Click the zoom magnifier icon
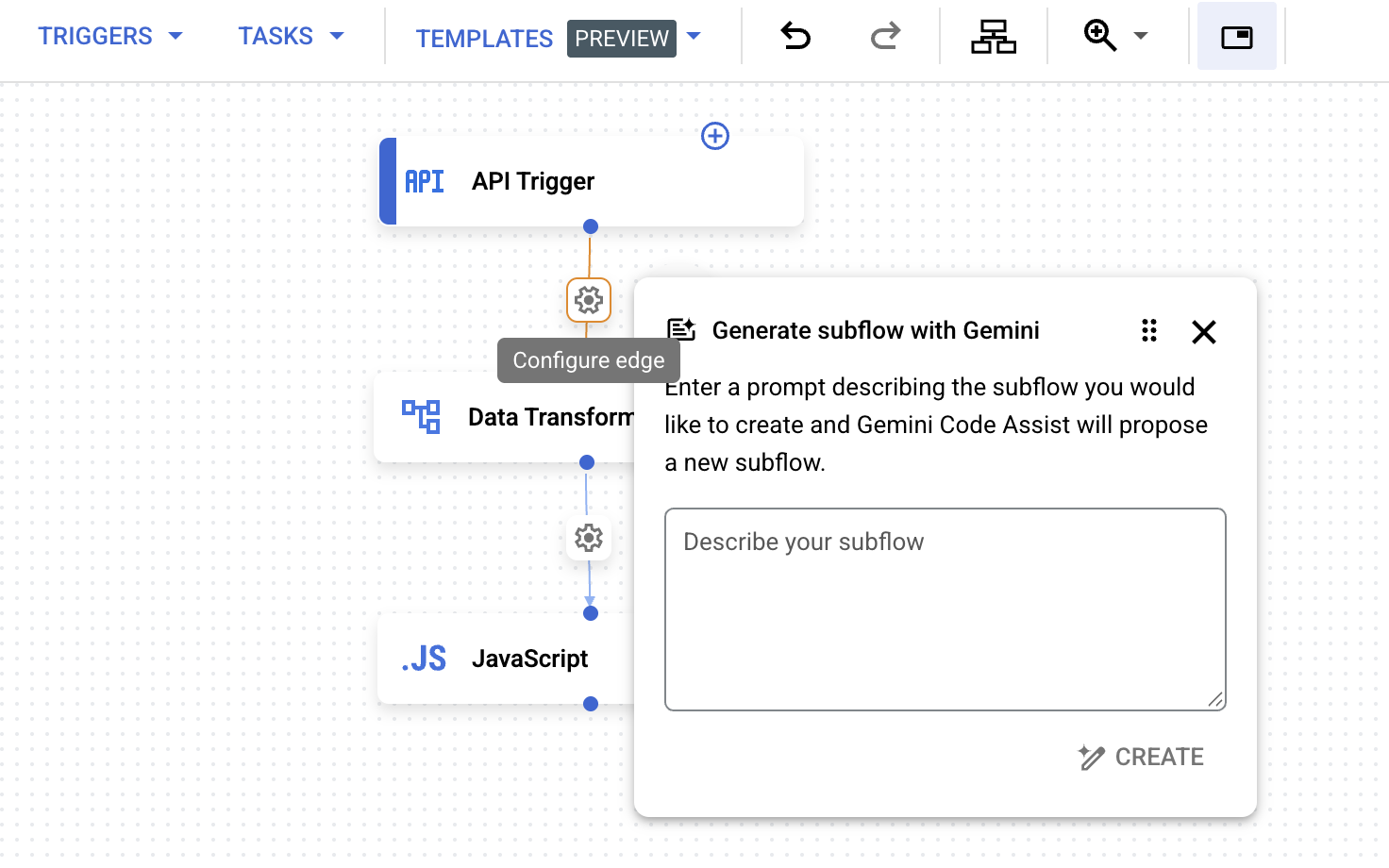The height and width of the screenshot is (868, 1389). point(1100,36)
